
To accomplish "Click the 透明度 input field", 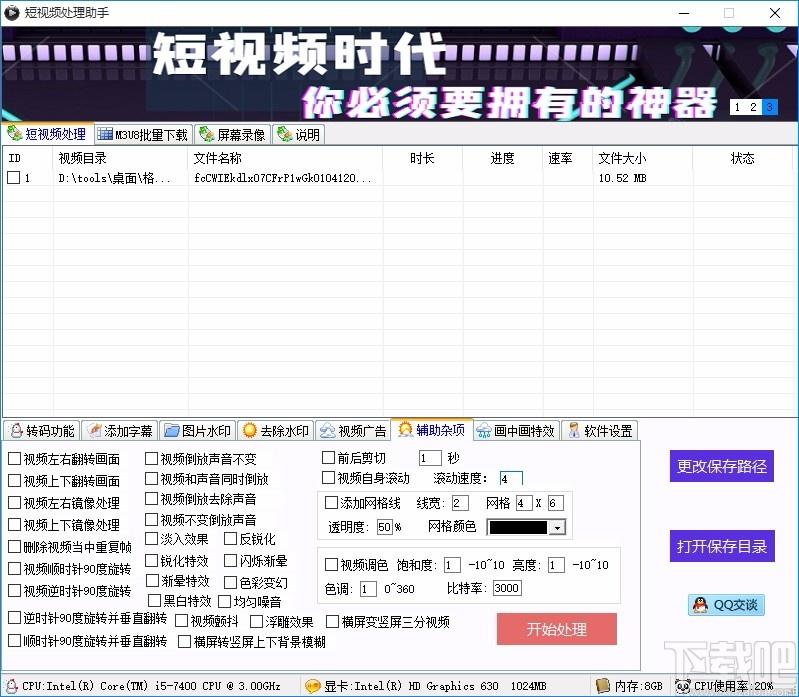I will 384,527.
